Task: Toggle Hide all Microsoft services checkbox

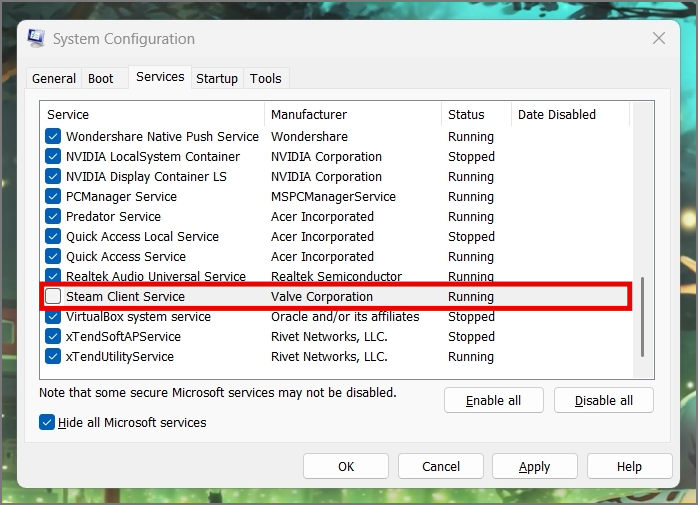Action: tap(47, 422)
